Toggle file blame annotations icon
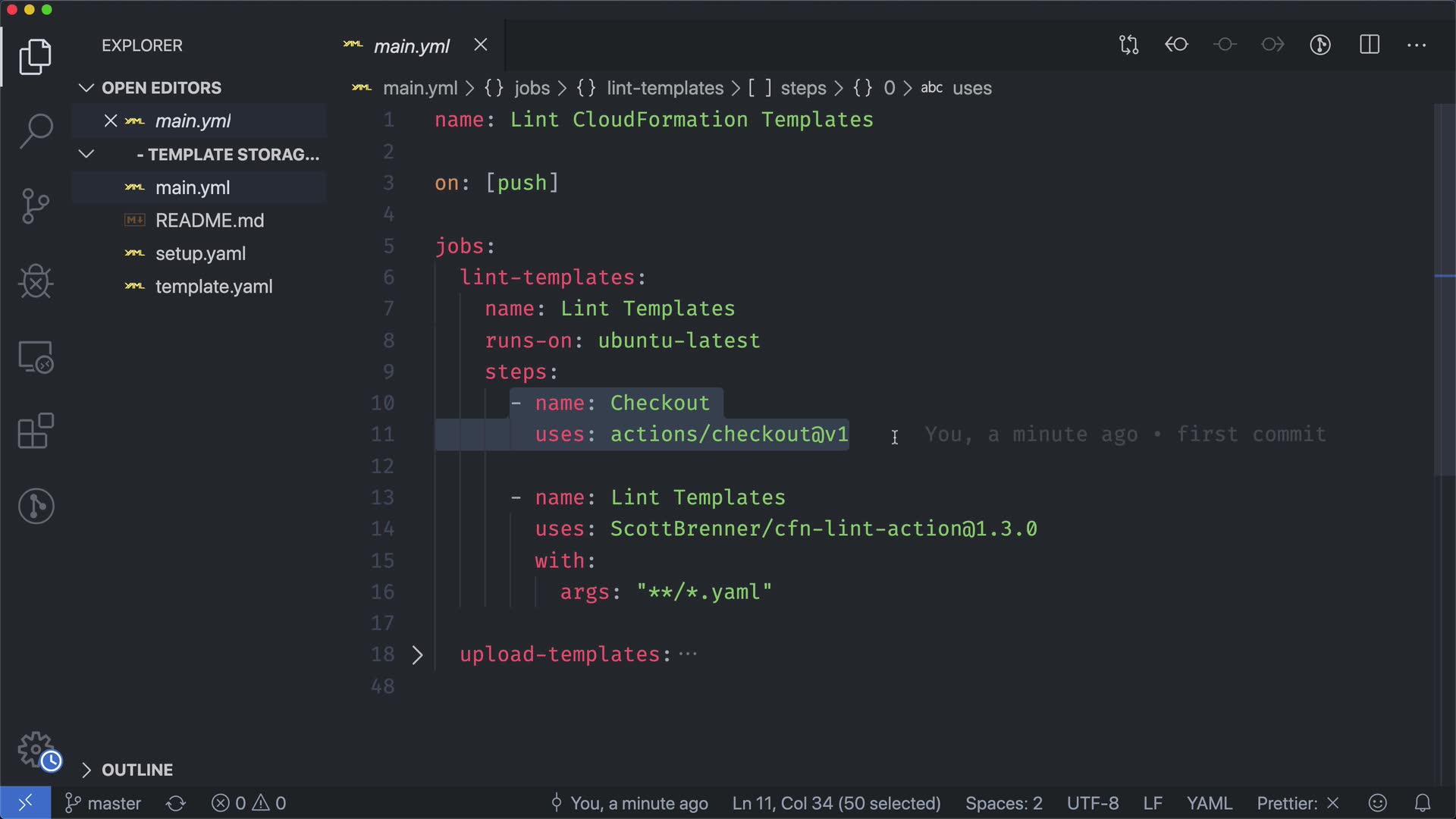The height and width of the screenshot is (819, 1456). coord(1320,45)
